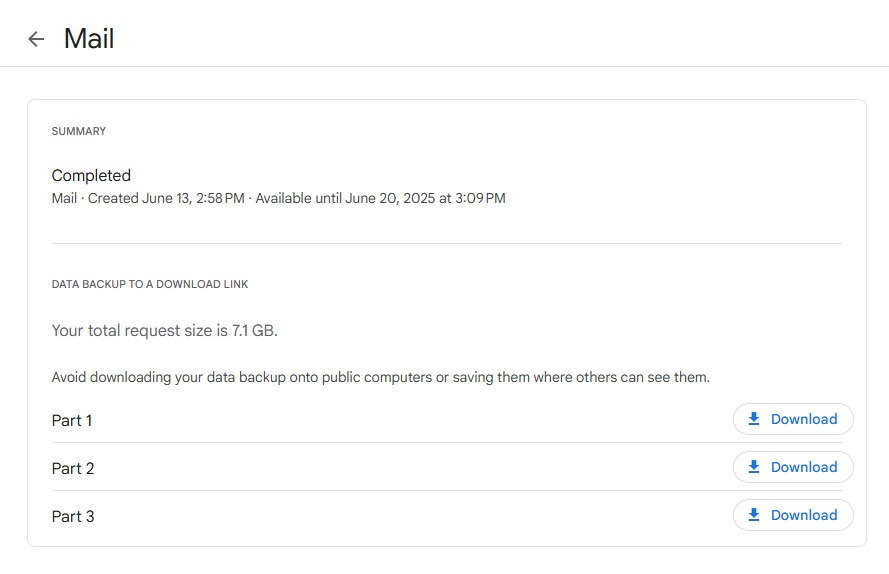
Task: Click the download arrow icon for Part 2
Action: 753,467
